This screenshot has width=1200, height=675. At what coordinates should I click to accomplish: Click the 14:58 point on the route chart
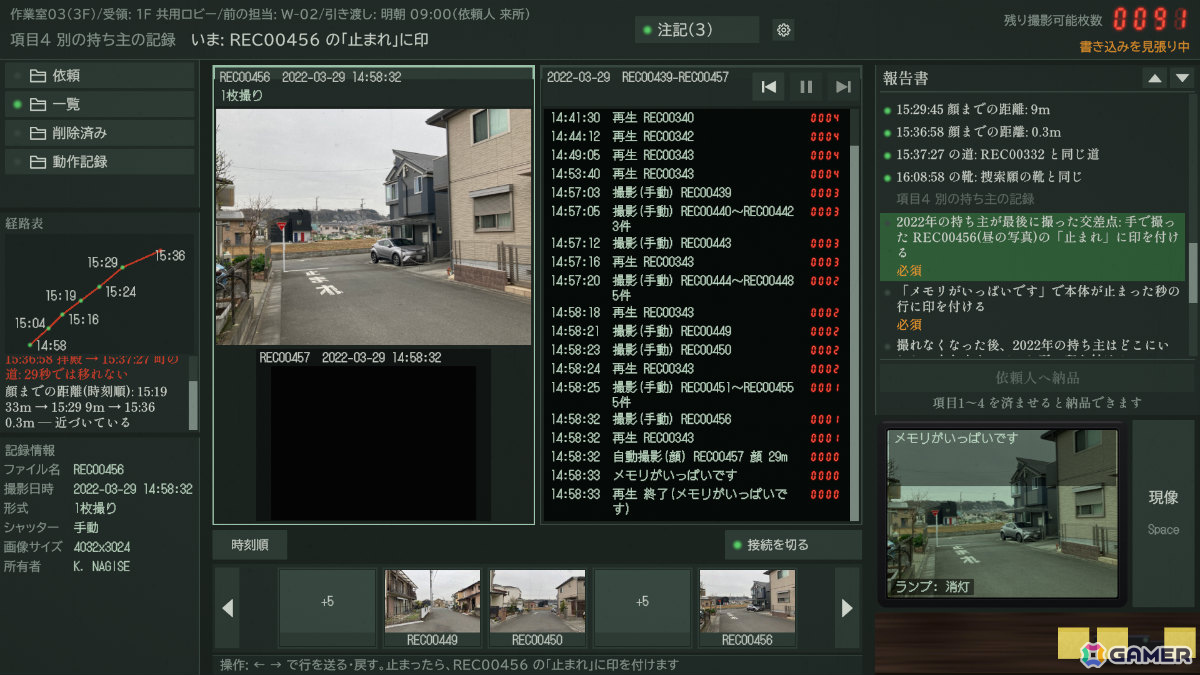[31, 345]
